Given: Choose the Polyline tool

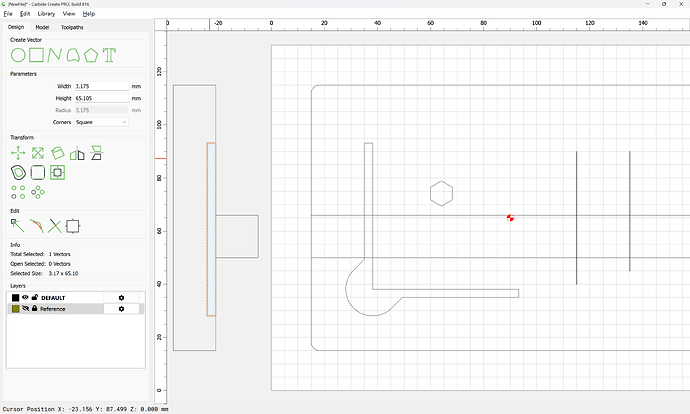Looking at the screenshot, I should tap(55, 55).
